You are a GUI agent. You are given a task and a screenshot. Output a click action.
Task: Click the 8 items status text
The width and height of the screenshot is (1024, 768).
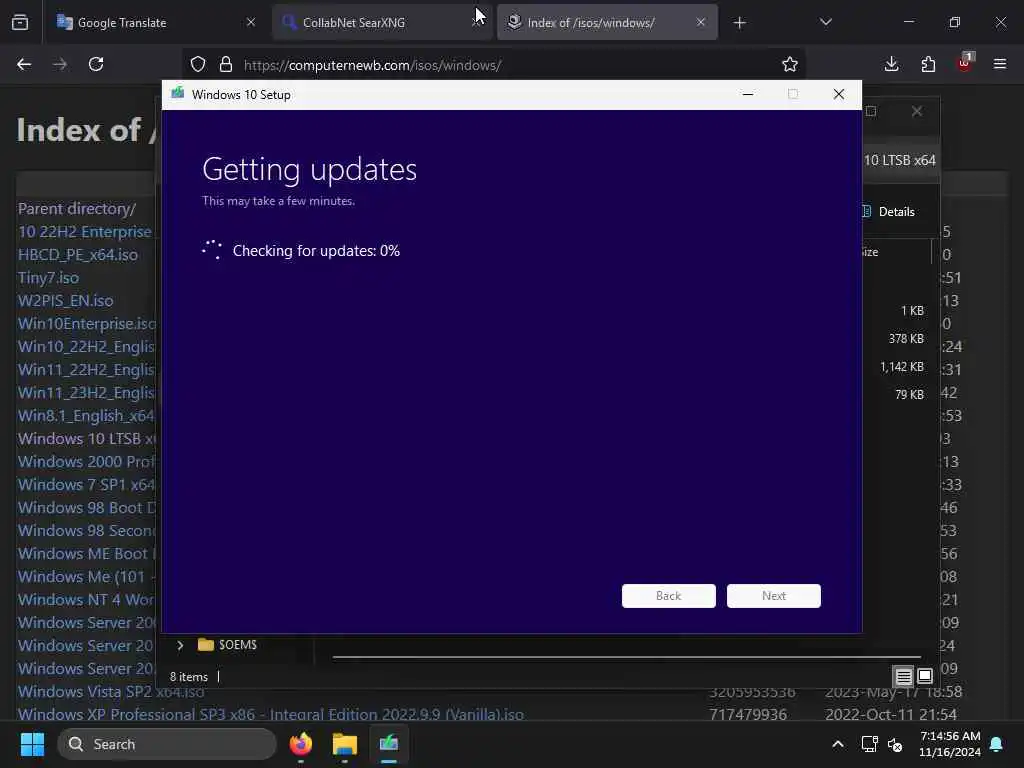tap(189, 677)
